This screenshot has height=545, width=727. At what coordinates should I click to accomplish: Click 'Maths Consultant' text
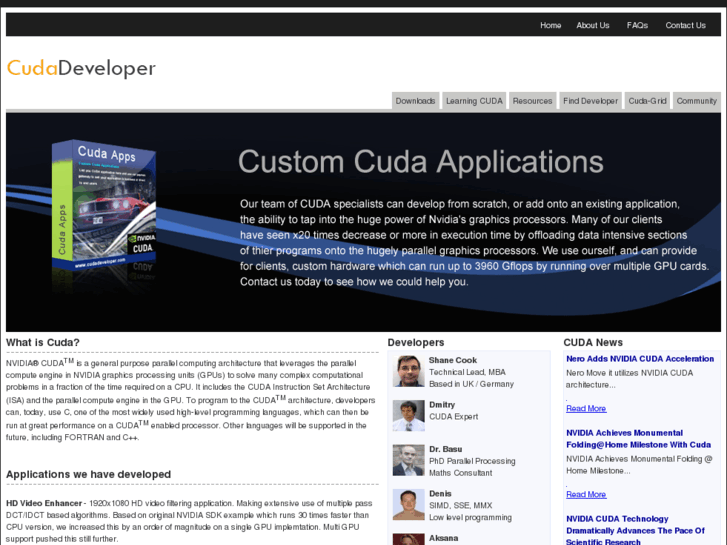[x=460, y=473]
